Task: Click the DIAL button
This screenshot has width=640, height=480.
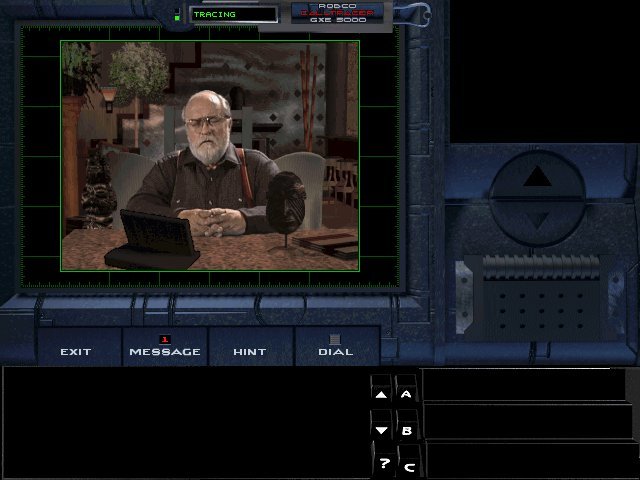Action: pos(336,346)
